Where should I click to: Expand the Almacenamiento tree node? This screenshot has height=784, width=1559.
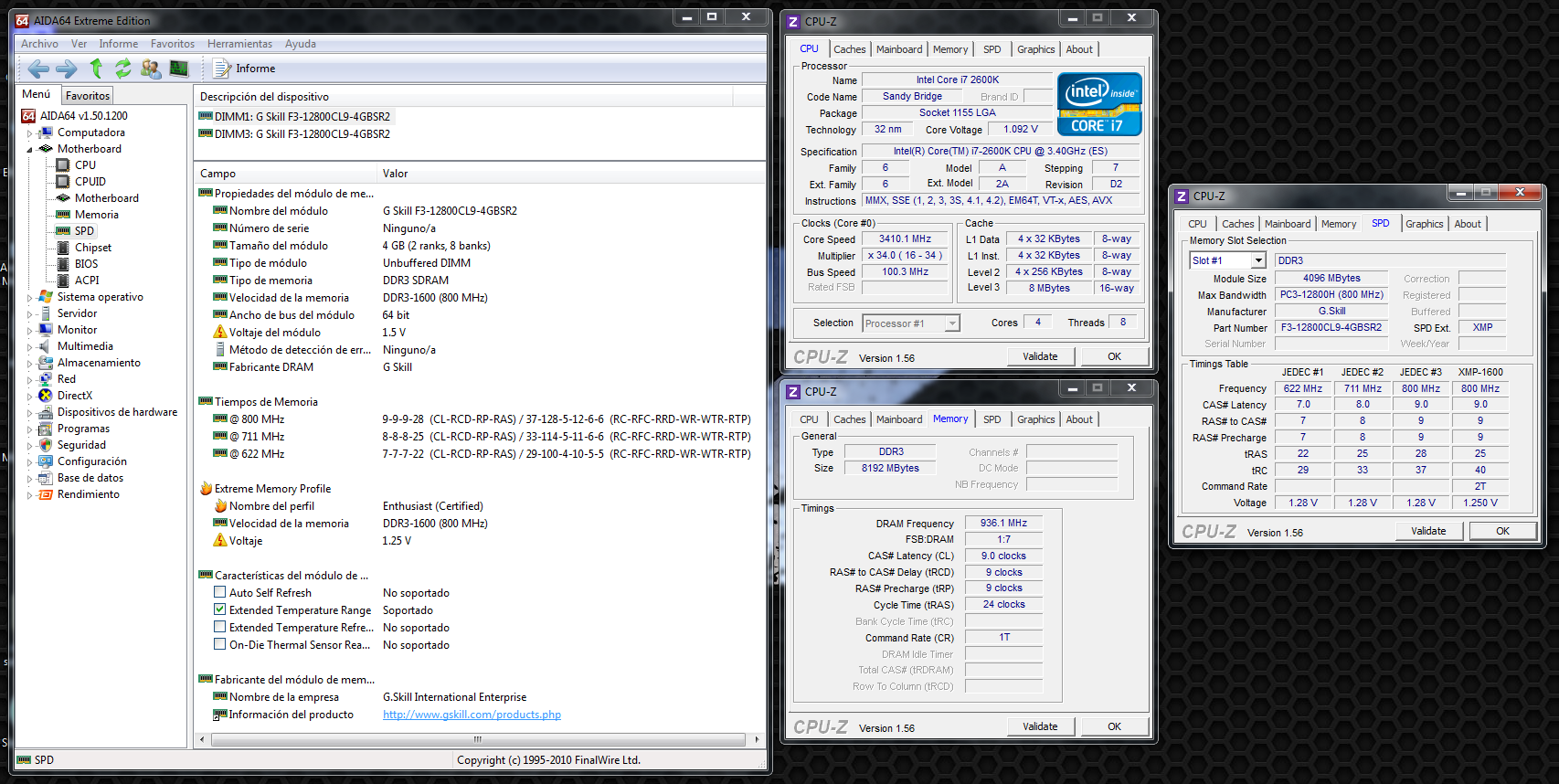[x=29, y=364]
